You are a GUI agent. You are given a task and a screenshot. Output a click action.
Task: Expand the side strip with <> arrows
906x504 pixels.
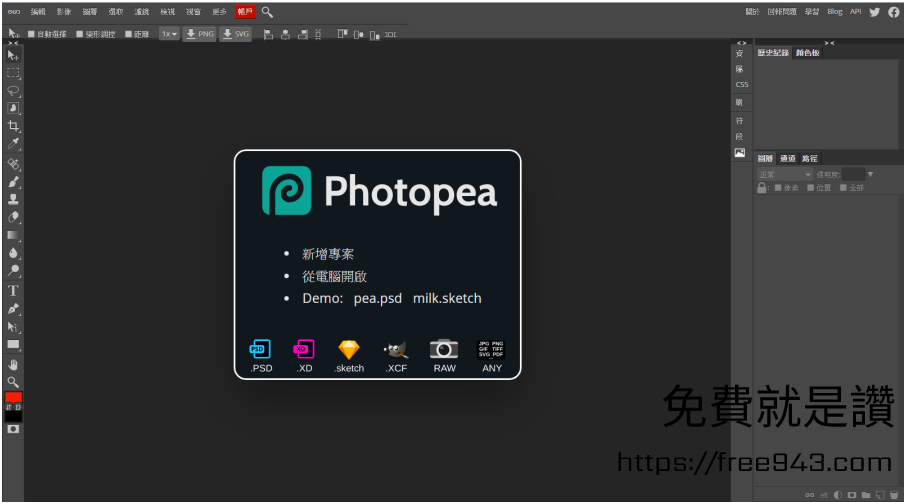(741, 43)
